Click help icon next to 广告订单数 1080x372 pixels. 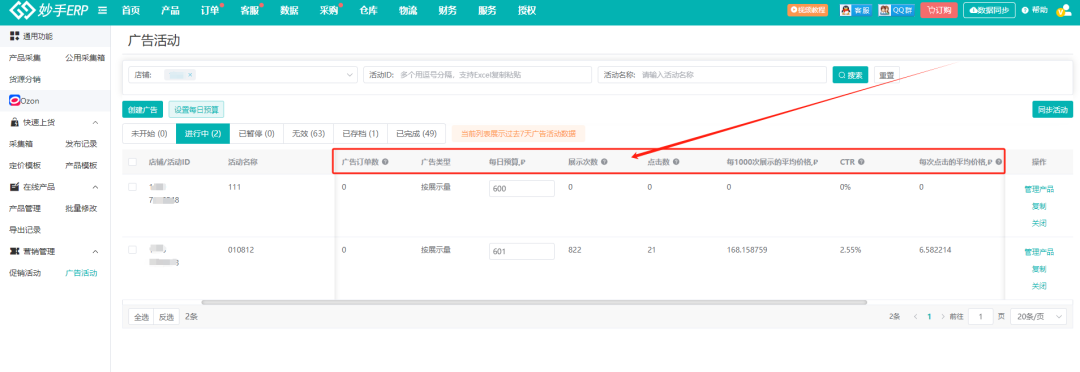385,162
